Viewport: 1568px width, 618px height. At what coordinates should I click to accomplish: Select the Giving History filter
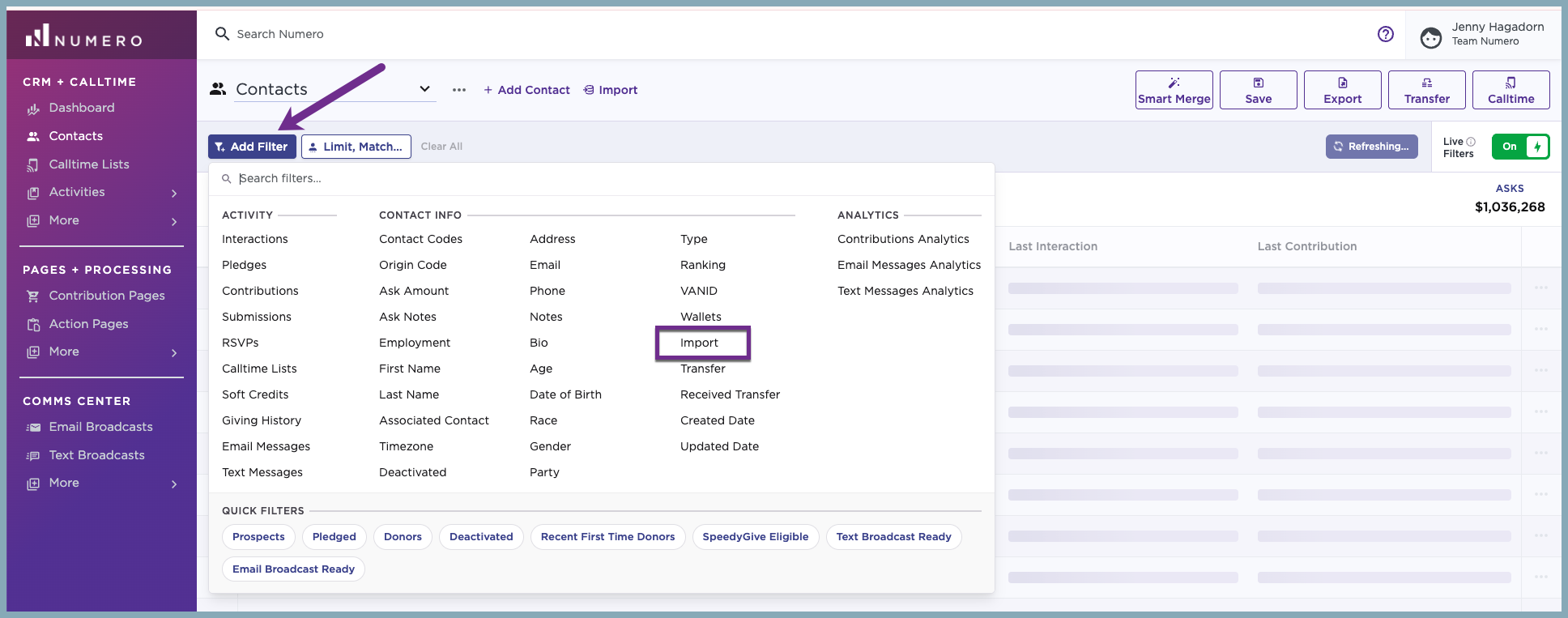[262, 420]
